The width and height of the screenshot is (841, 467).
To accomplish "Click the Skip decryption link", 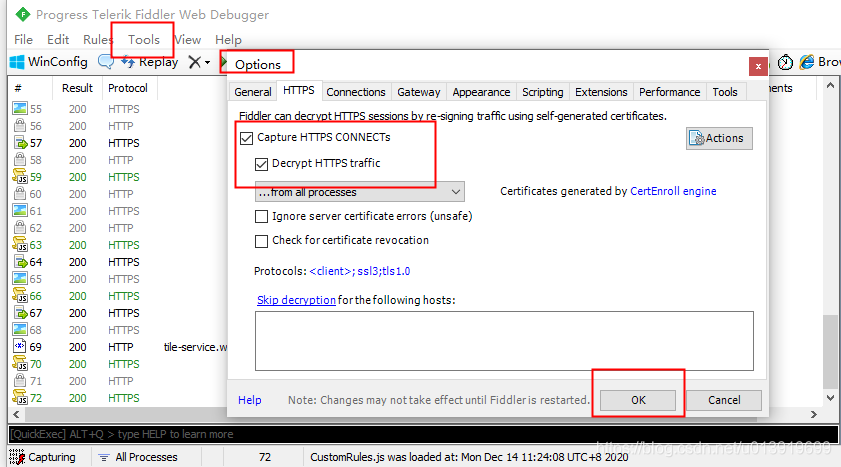I will (296, 300).
